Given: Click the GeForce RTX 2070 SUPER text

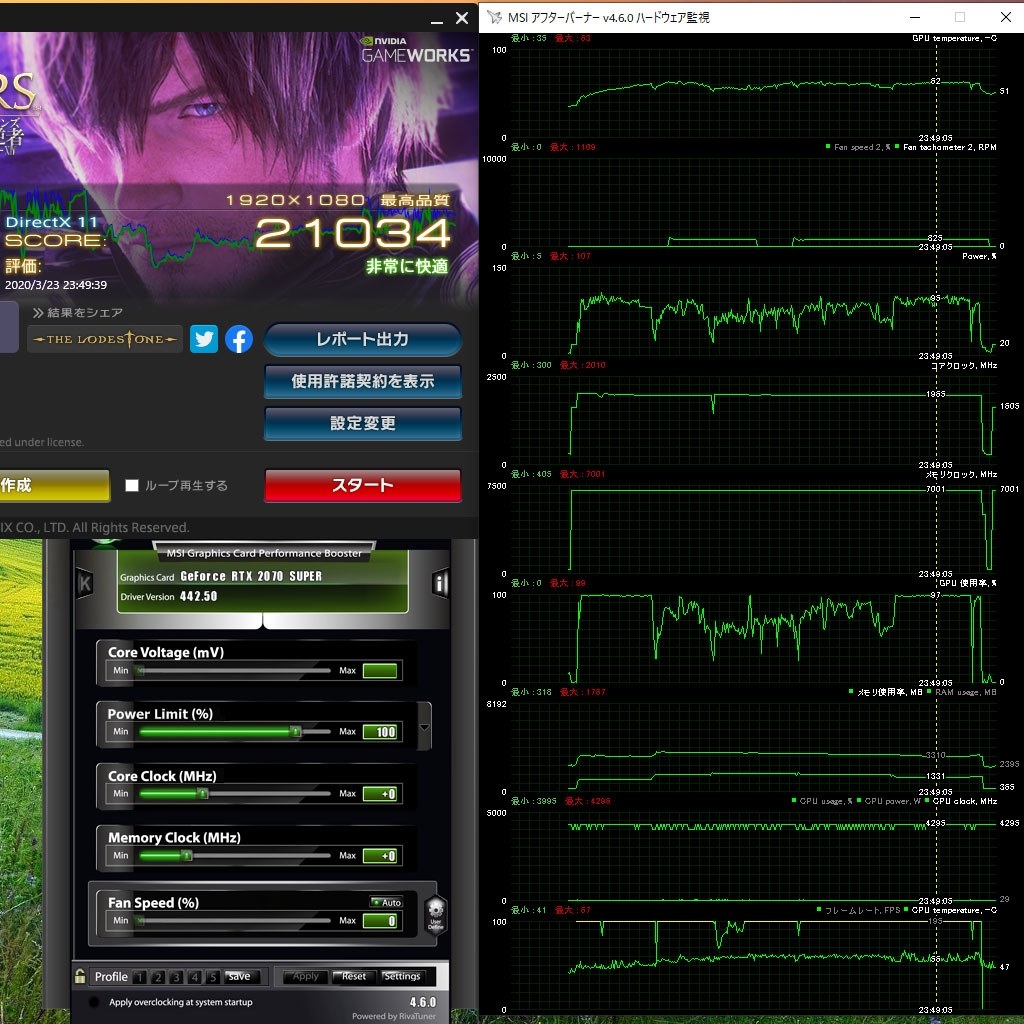Looking at the screenshot, I should 251,576.
